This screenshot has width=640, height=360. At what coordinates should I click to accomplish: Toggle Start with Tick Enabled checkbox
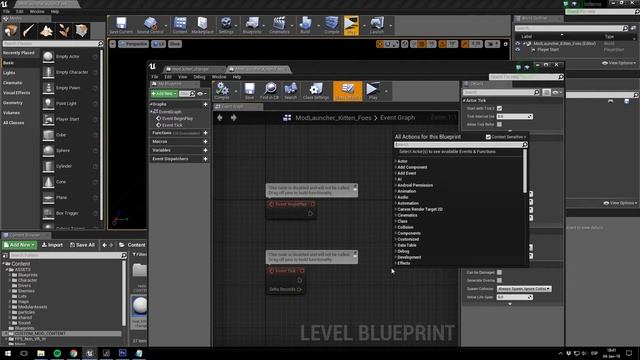tap(499, 108)
